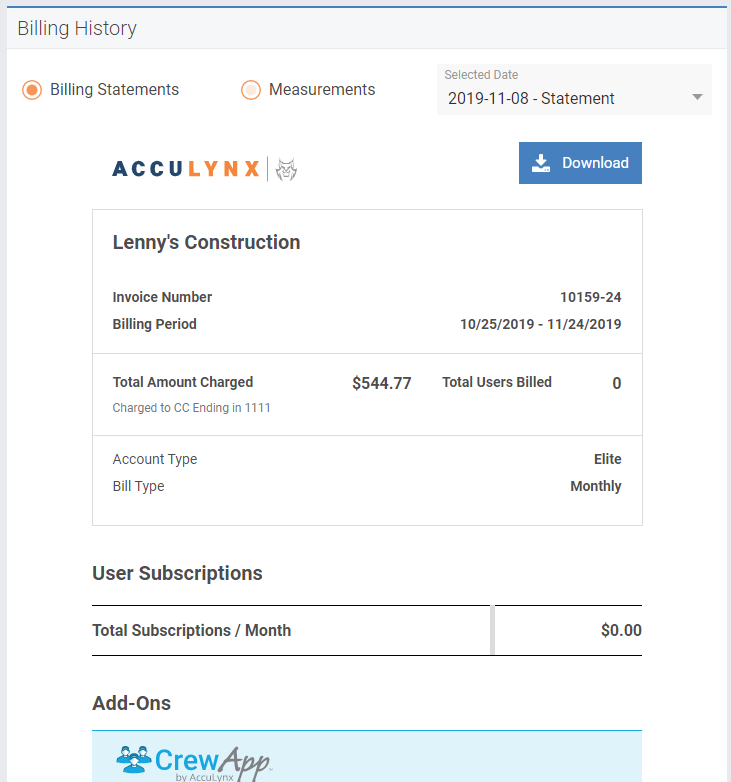Click the Billing History panel header
The width and height of the screenshot is (731, 782).
367,28
